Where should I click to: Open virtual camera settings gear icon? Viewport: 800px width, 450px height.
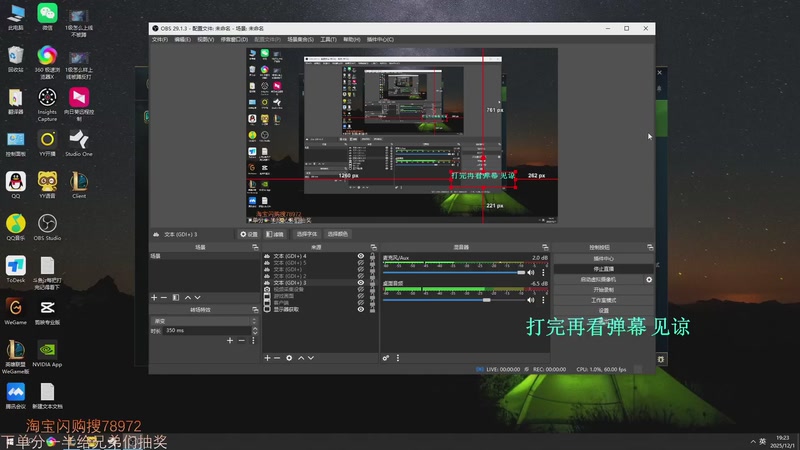pos(649,280)
